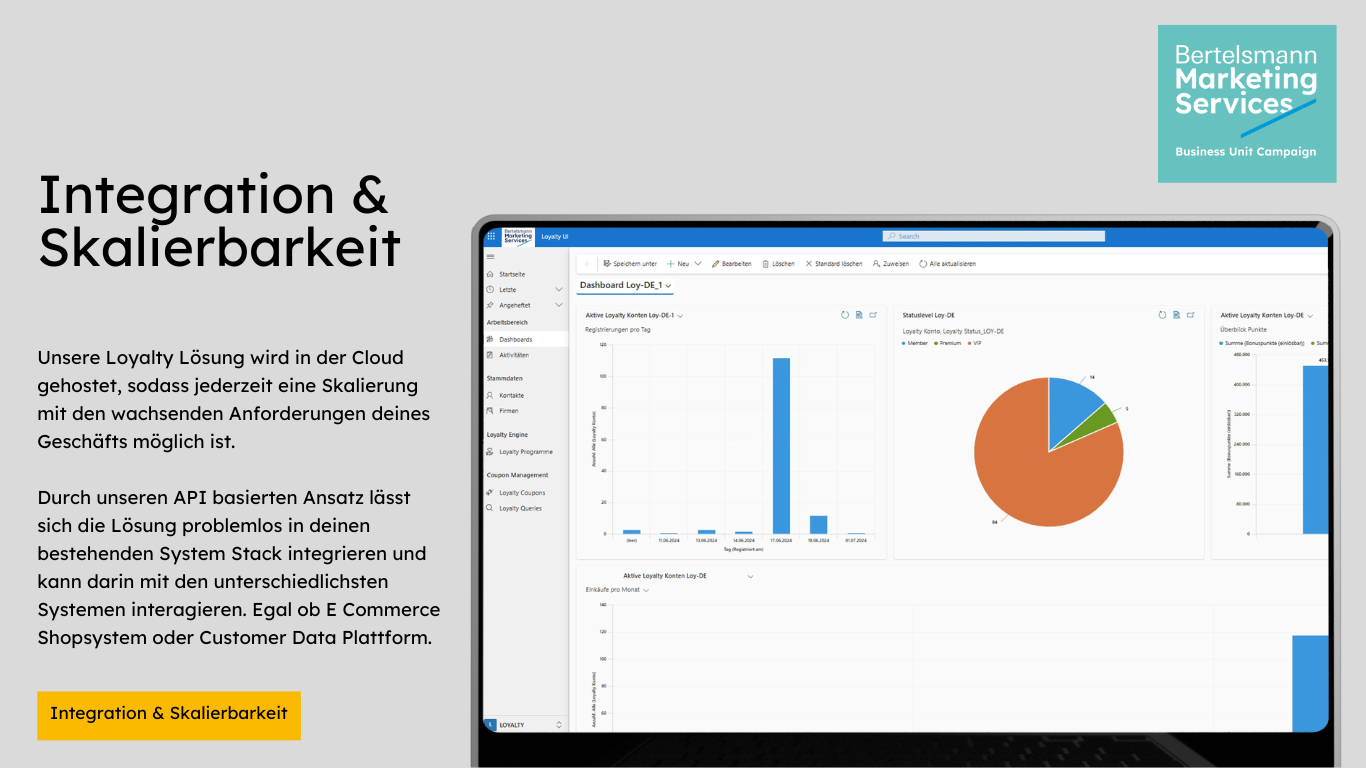Click Standard löschen in the command bar

pyautogui.click(x=833, y=264)
